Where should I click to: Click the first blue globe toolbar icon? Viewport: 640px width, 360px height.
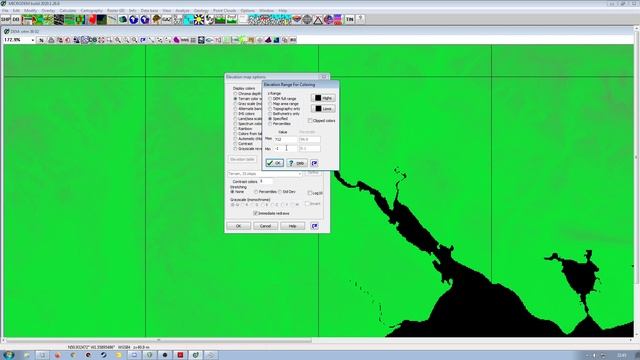[x=134, y=19]
